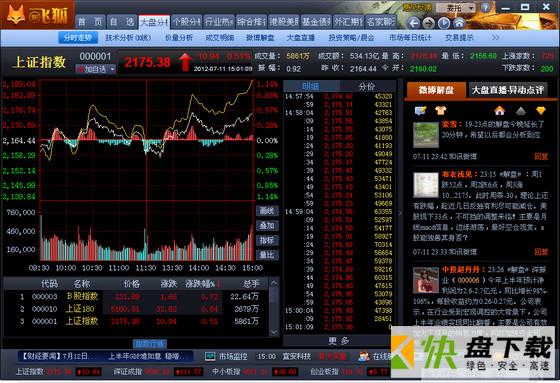
Task: Open the 中投赵丹丹 post avatar
Action: pyautogui.click(x=426, y=280)
